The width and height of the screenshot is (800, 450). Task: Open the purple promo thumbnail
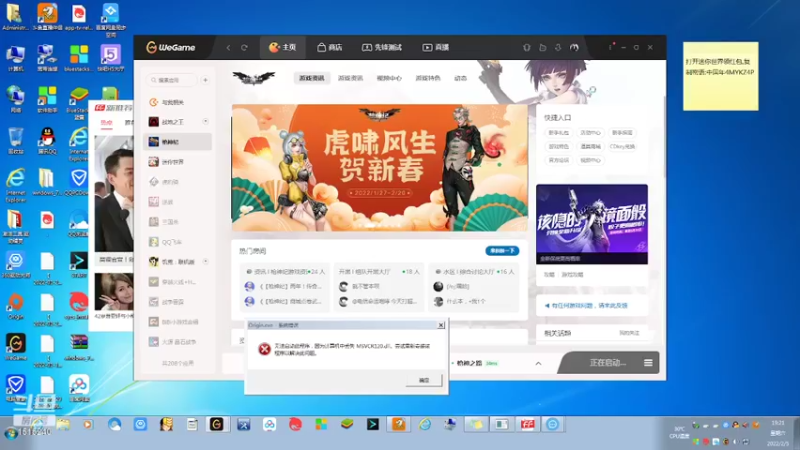[x=592, y=224]
